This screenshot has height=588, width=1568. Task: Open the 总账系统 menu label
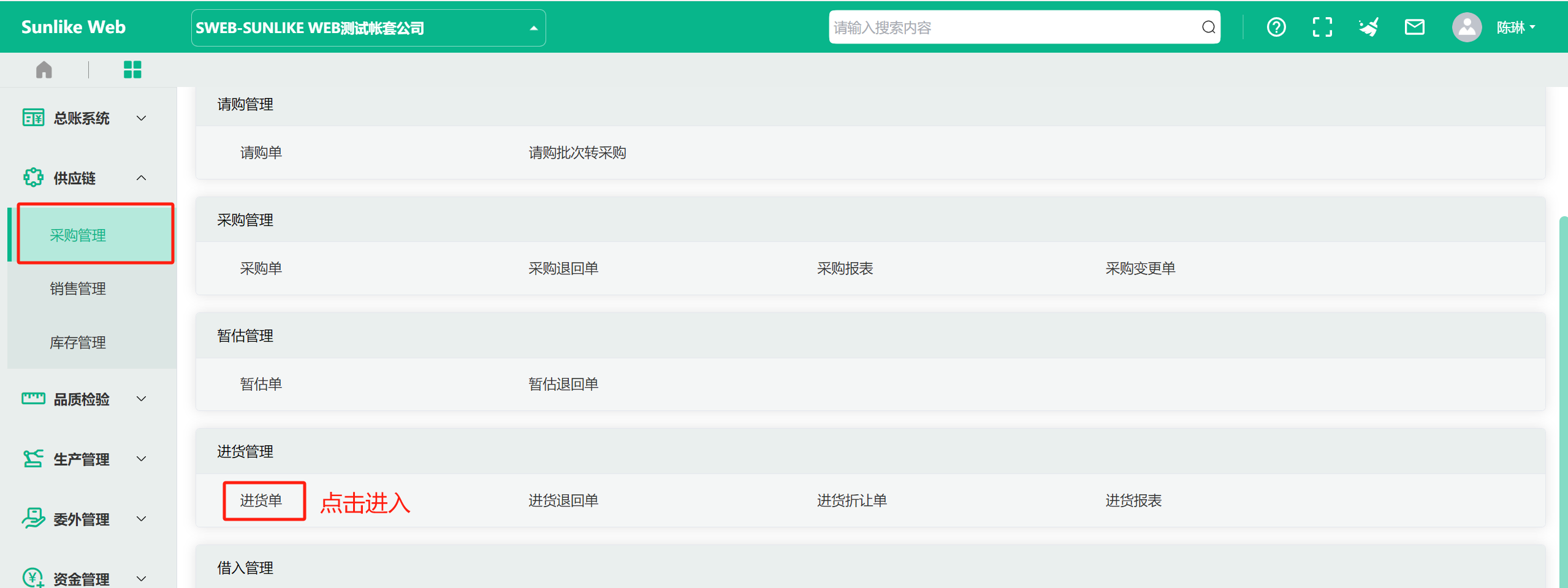pos(82,118)
